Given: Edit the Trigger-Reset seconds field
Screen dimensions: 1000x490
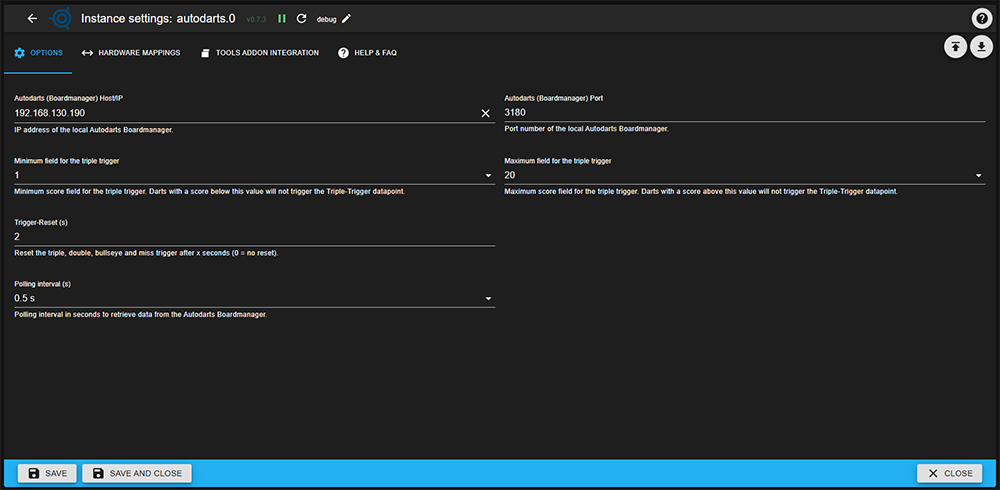Looking at the screenshot, I should click(254, 237).
